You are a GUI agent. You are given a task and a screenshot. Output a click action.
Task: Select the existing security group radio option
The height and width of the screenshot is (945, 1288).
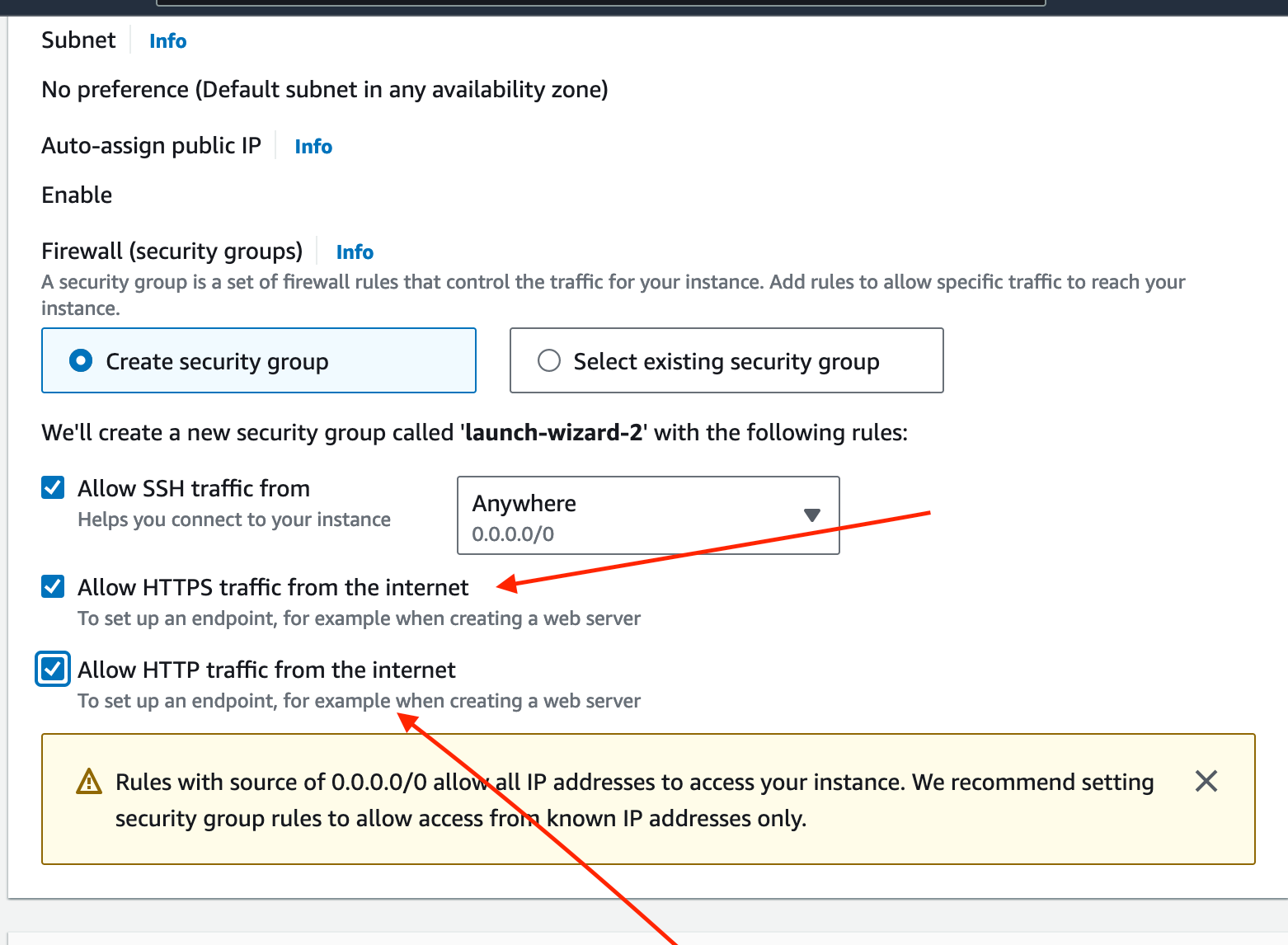(x=548, y=361)
